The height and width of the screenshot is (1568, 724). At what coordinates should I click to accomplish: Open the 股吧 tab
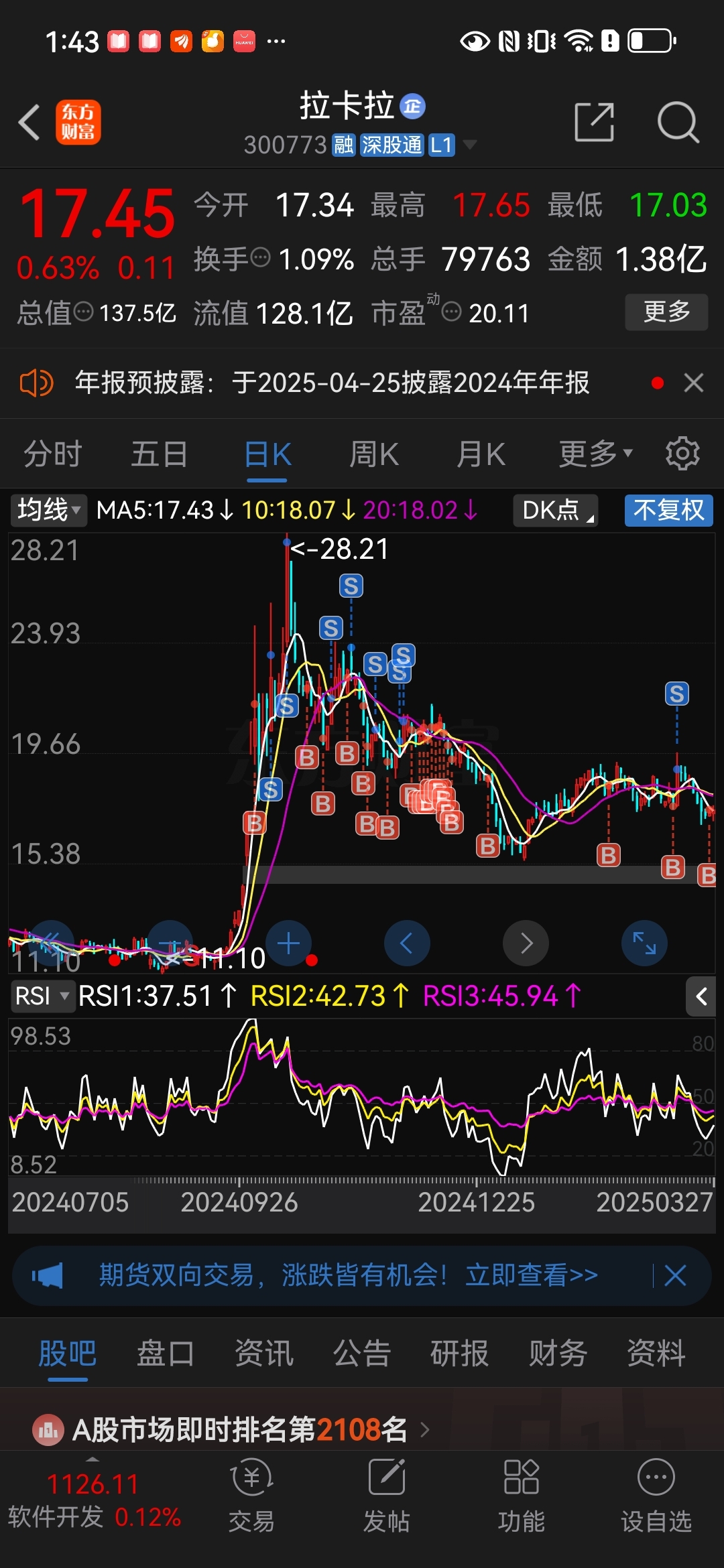click(68, 1354)
